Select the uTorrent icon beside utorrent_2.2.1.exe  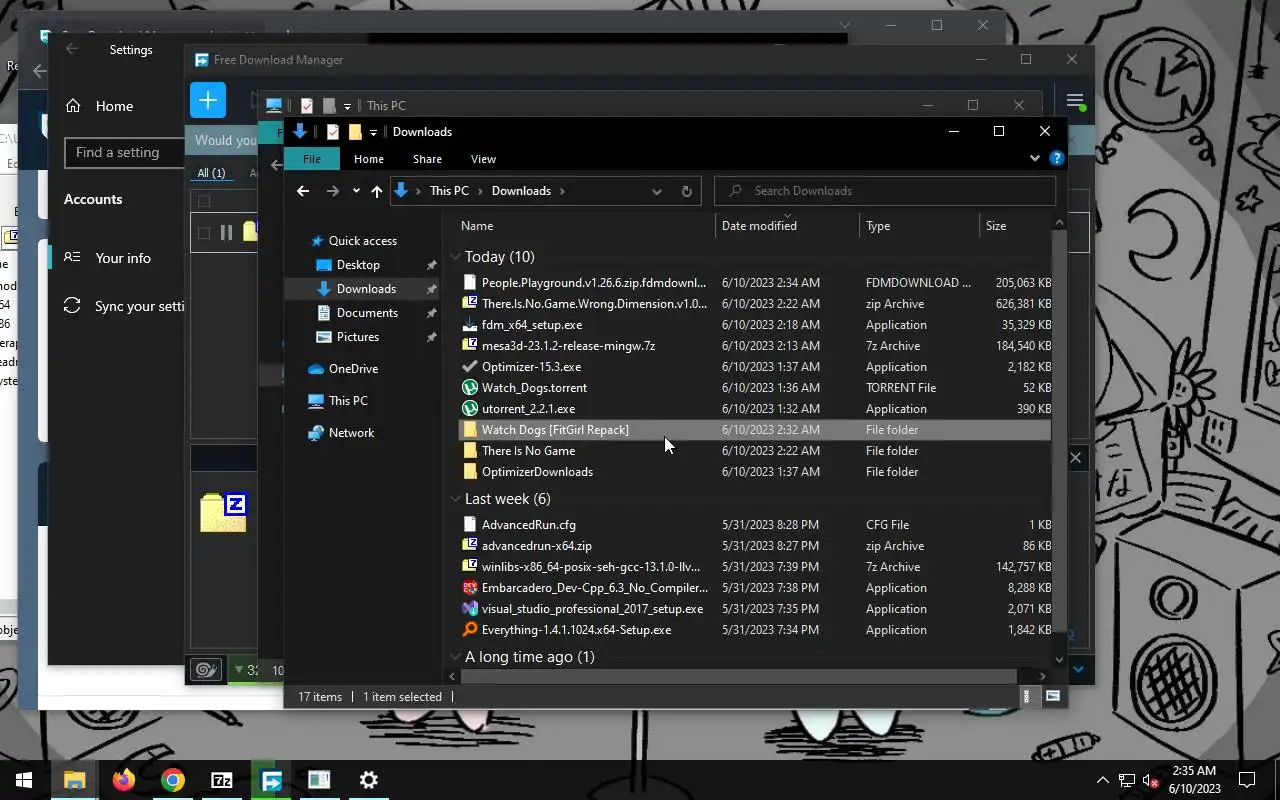tap(470, 408)
